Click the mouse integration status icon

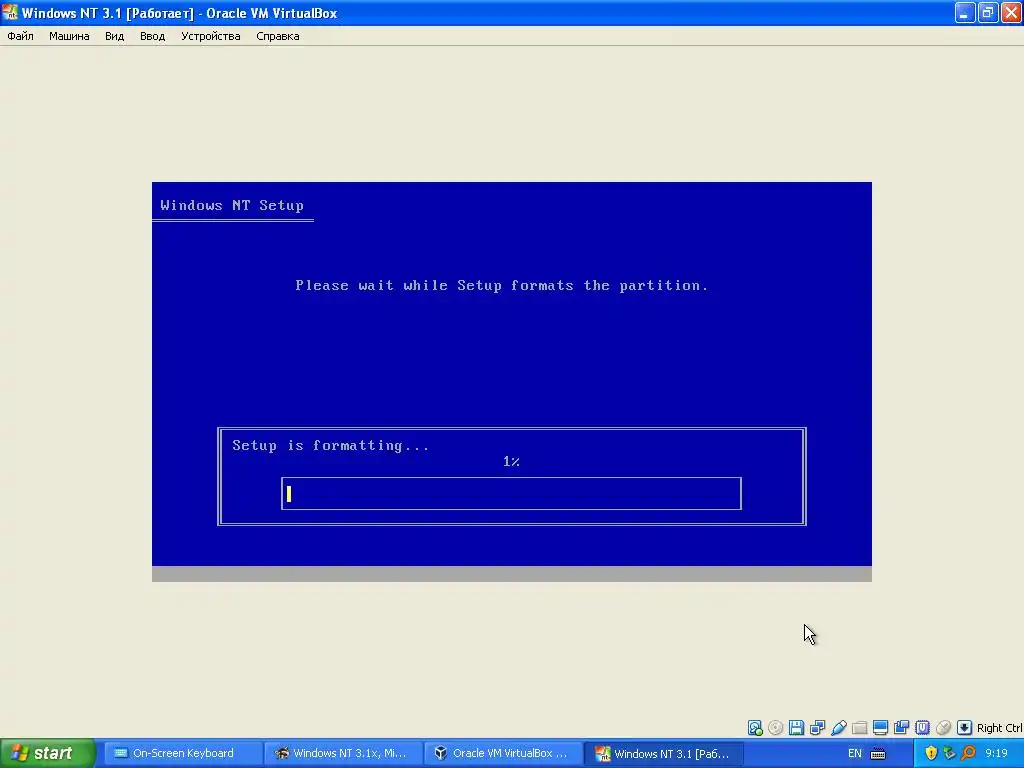943,728
